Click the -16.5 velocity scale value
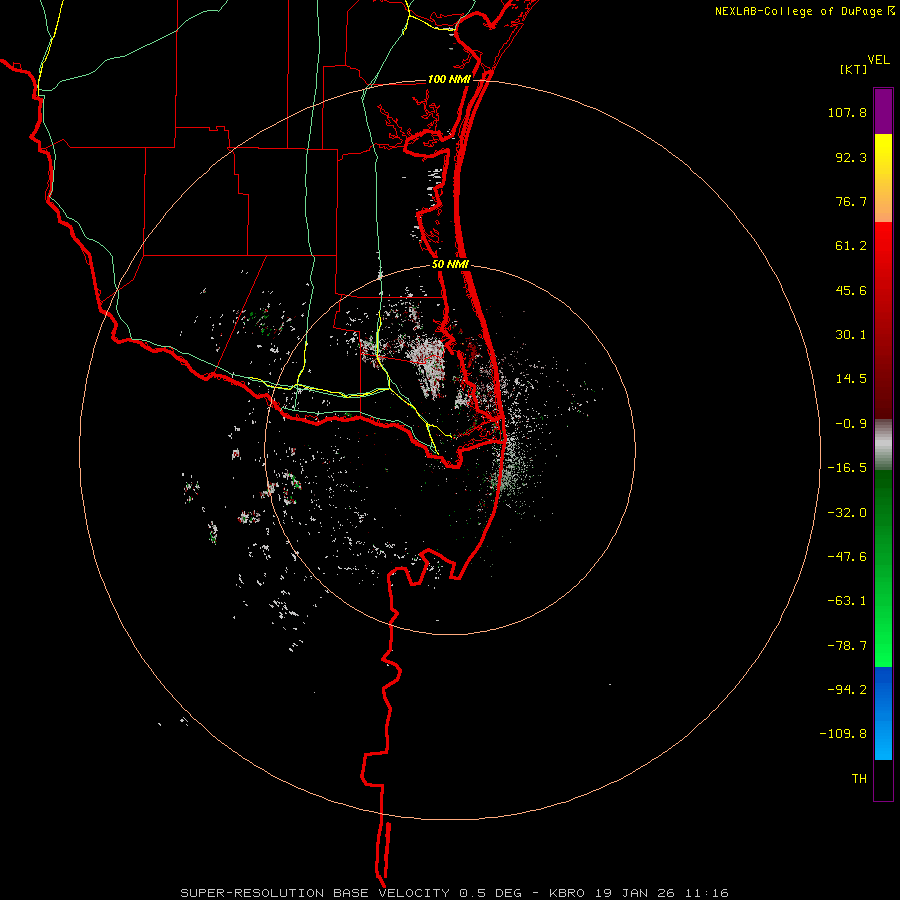900x900 pixels. [847, 468]
